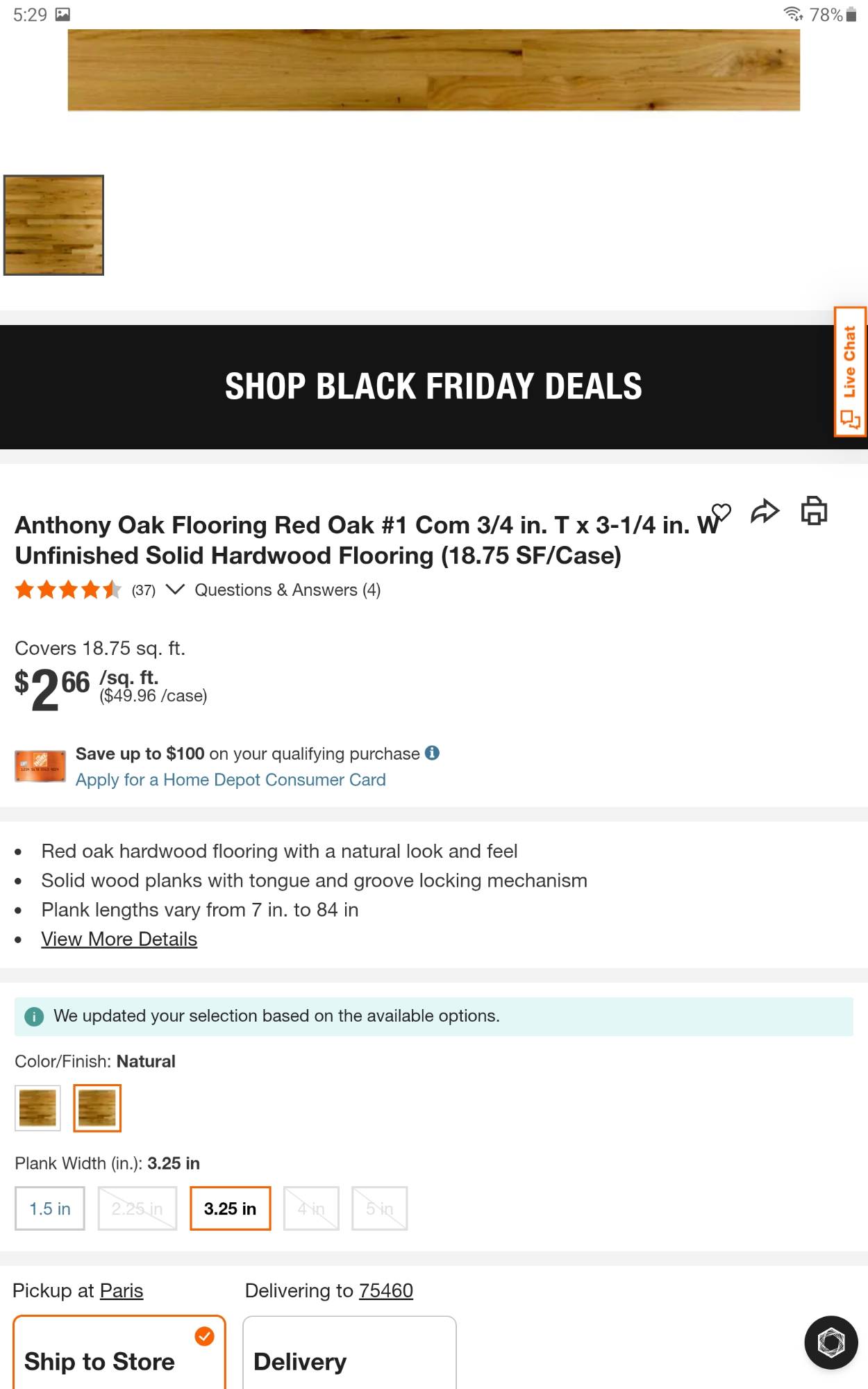Choose the 1.5 in plank width
This screenshot has height=1389, width=868.
[x=50, y=1208]
